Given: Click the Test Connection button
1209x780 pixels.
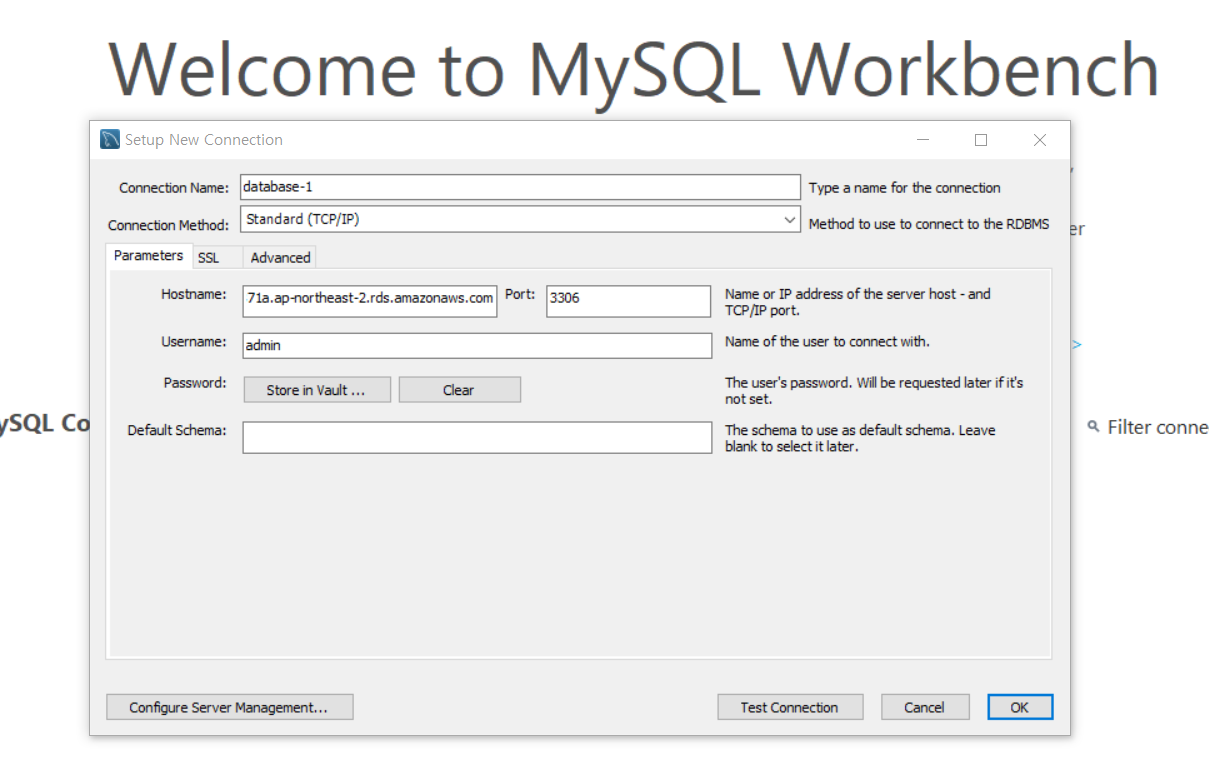Looking at the screenshot, I should point(790,707).
